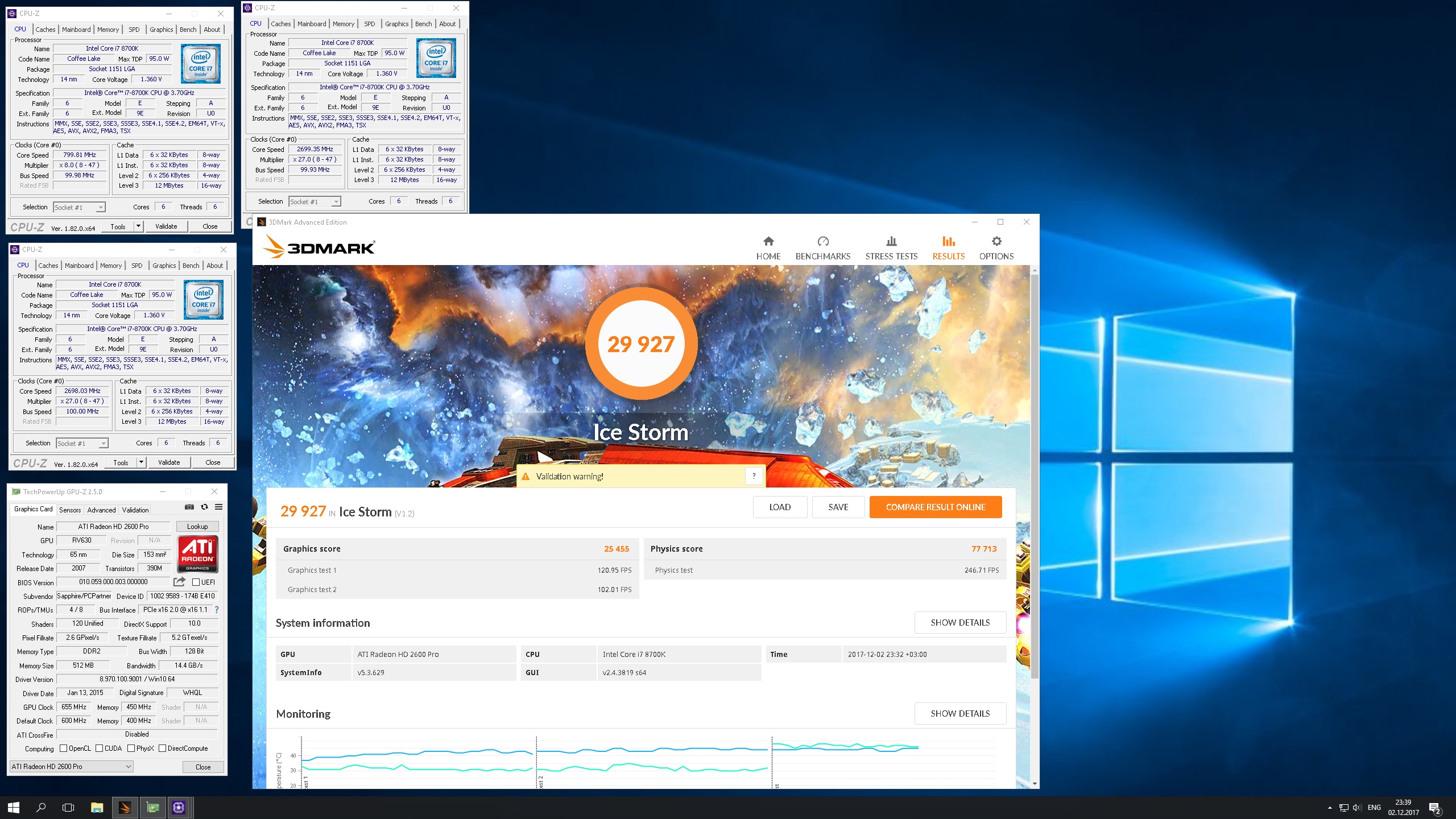Screen dimensions: 1456x819
Task: Show details for System information
Action: pyautogui.click(x=960, y=623)
